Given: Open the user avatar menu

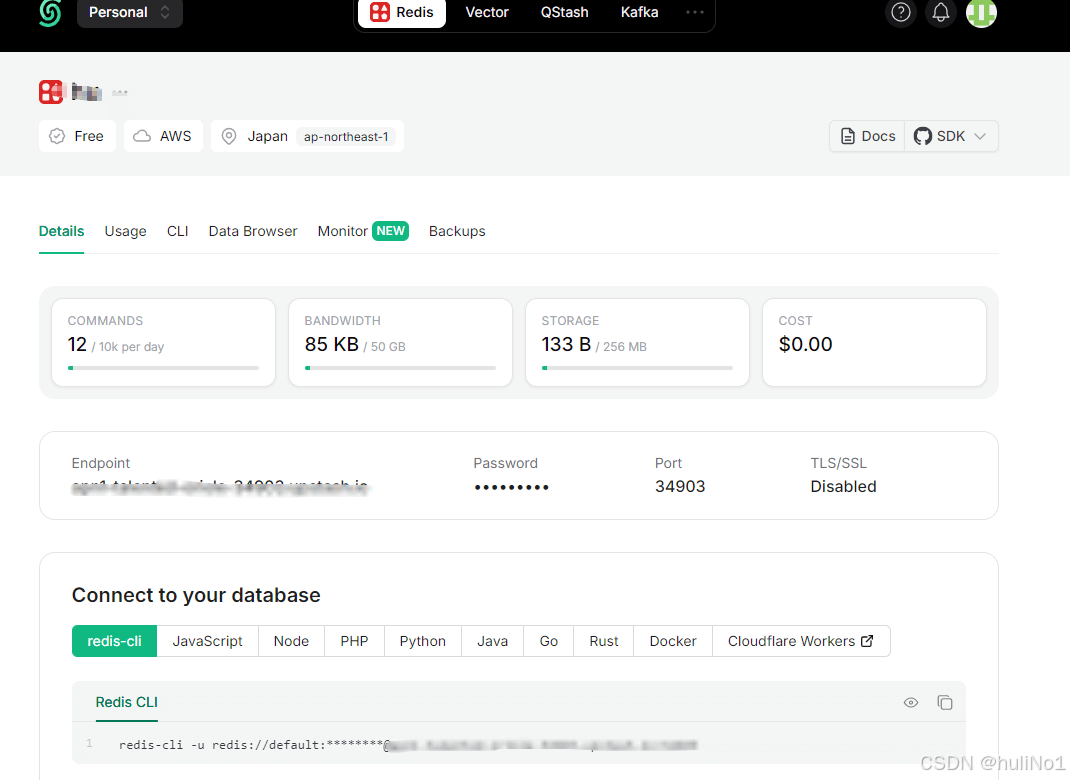Looking at the screenshot, I should [x=981, y=12].
